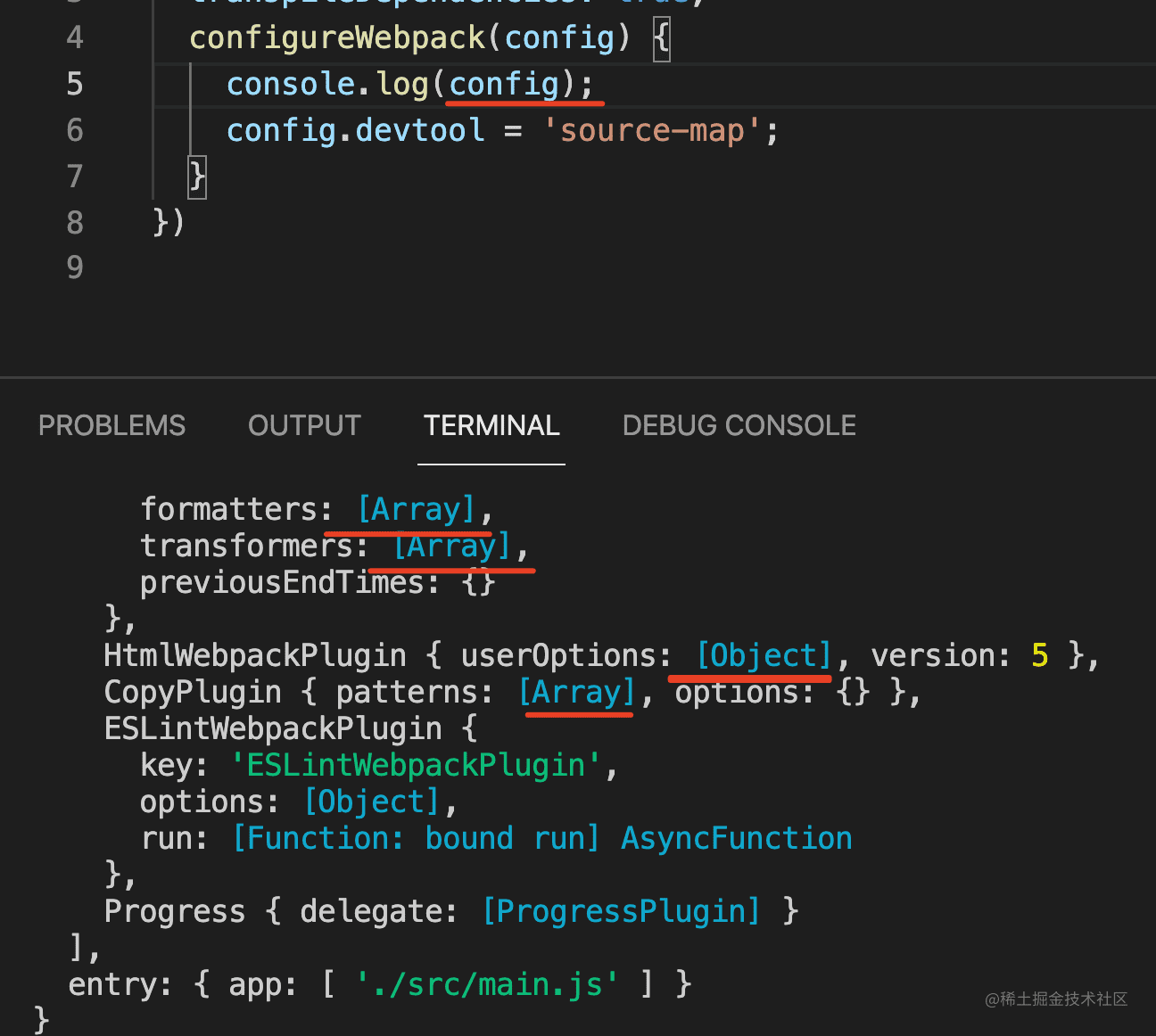Select line 4 via its line number
1156x1036 pixels.
75,37
